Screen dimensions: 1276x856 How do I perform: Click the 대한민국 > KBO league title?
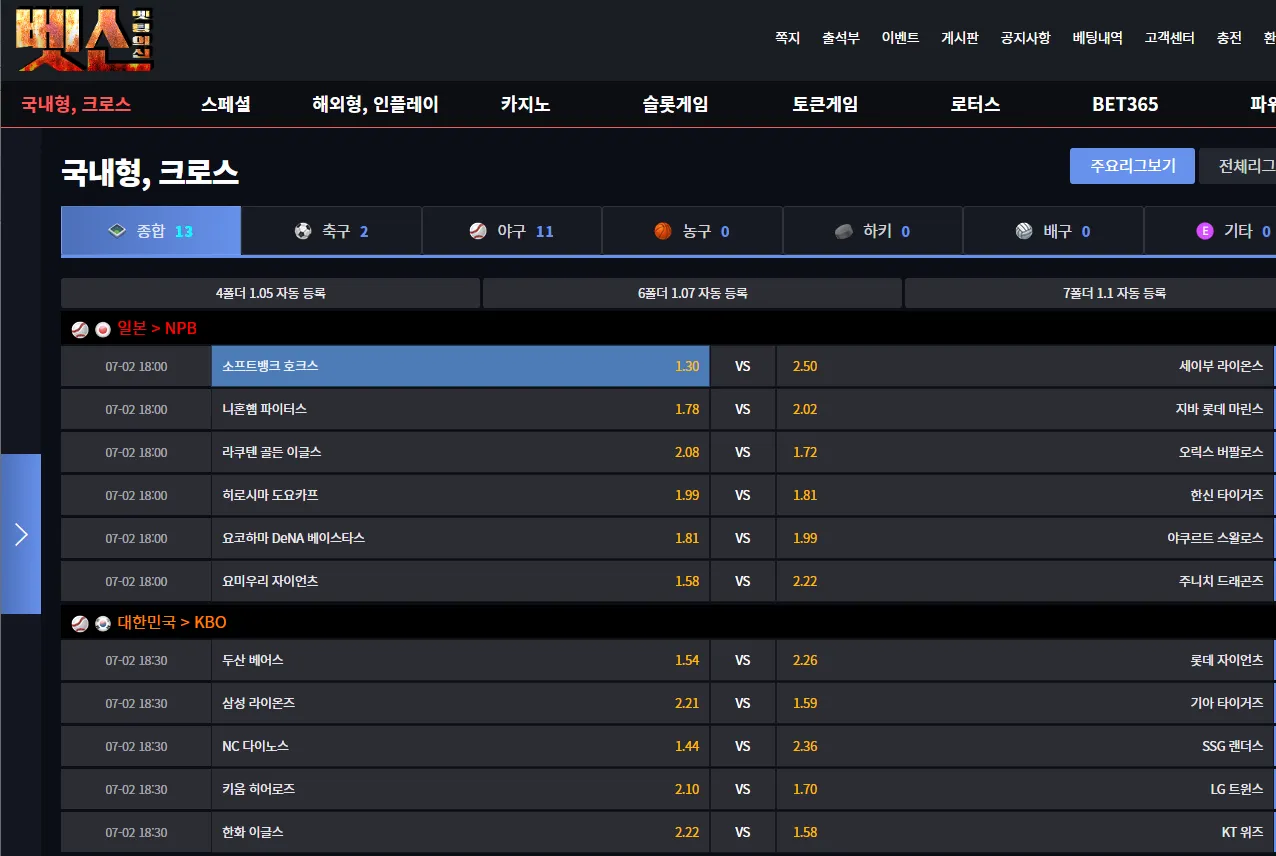click(172, 622)
